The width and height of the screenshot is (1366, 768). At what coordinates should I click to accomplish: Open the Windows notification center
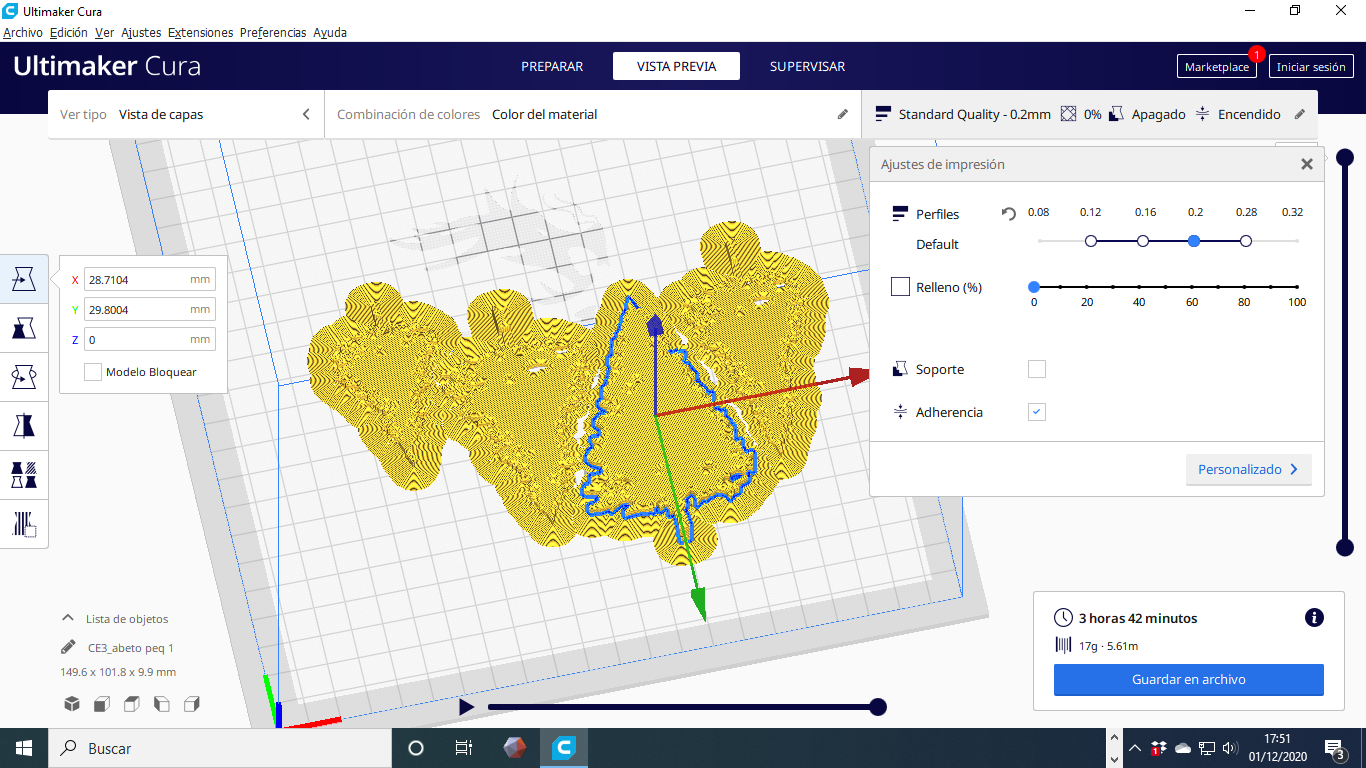click(x=1335, y=748)
